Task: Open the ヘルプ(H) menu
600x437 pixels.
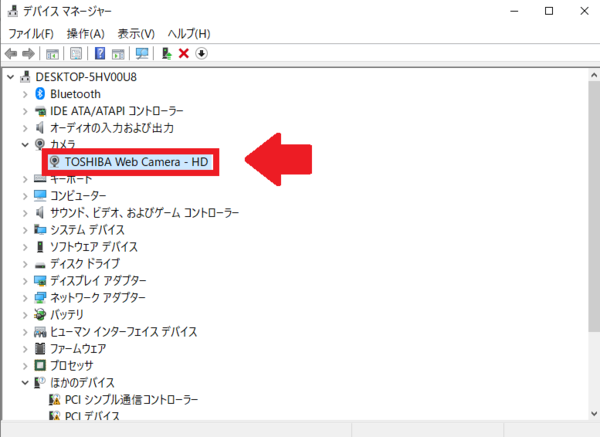Action: point(189,34)
